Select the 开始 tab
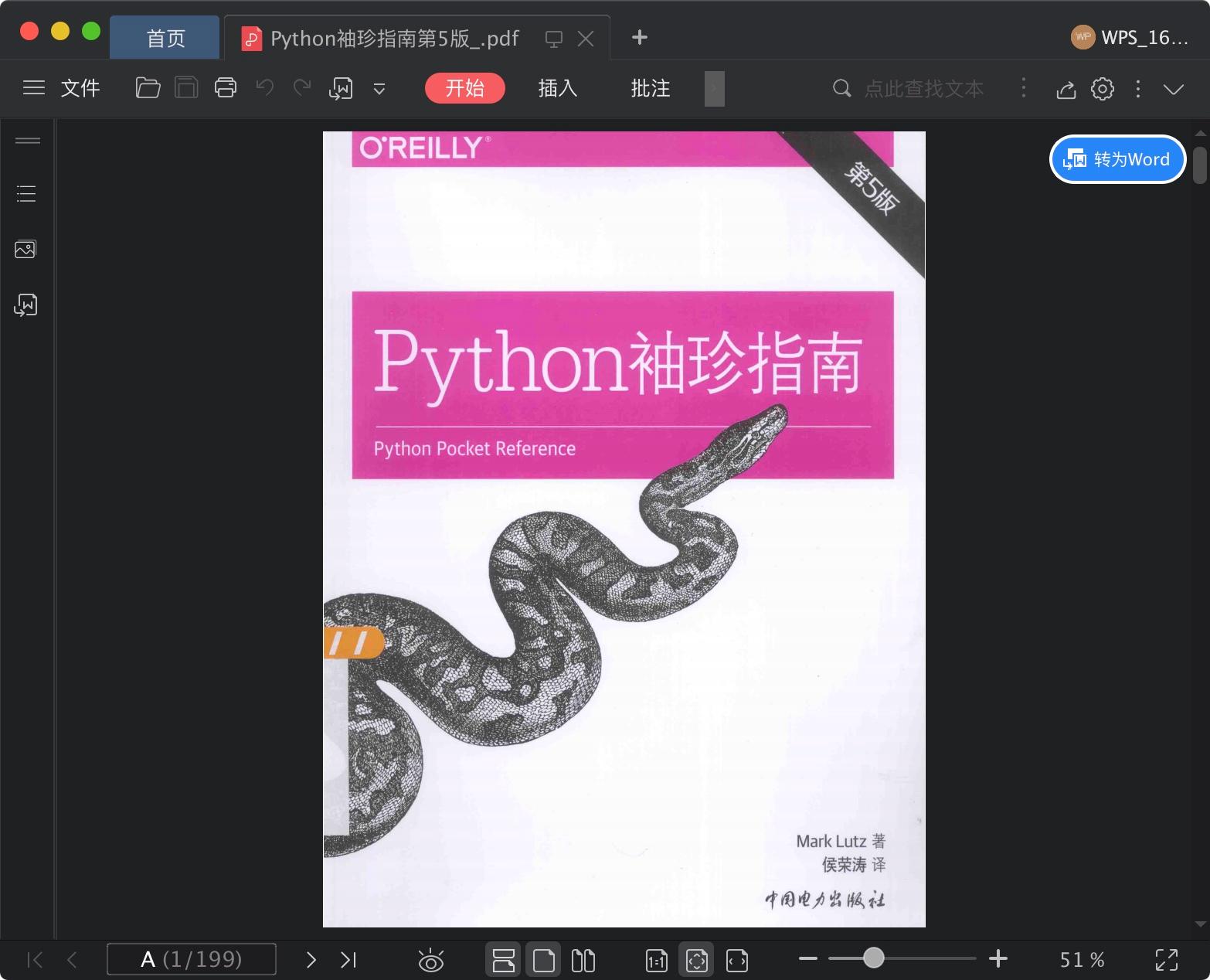 point(464,88)
